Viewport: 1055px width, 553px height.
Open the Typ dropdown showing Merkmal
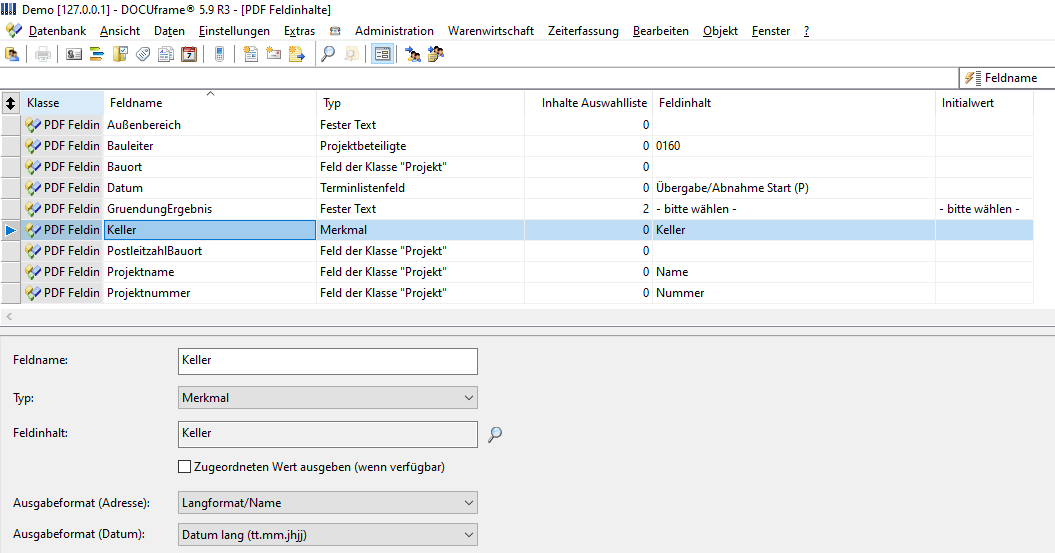[328, 398]
